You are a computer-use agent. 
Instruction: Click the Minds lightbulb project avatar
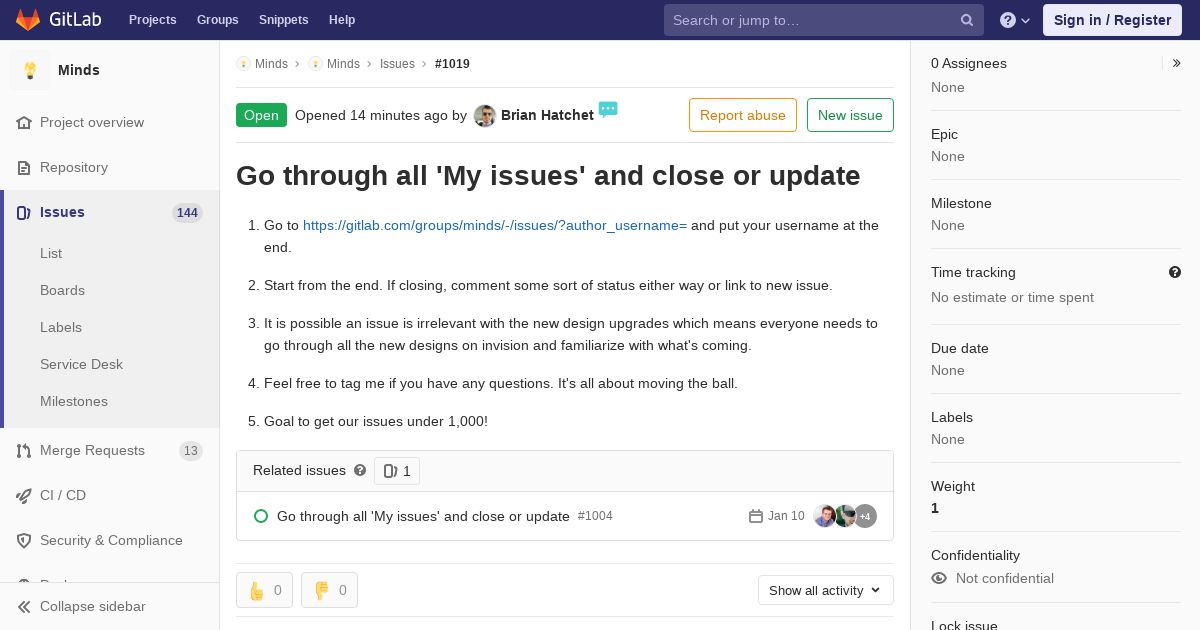click(x=30, y=70)
